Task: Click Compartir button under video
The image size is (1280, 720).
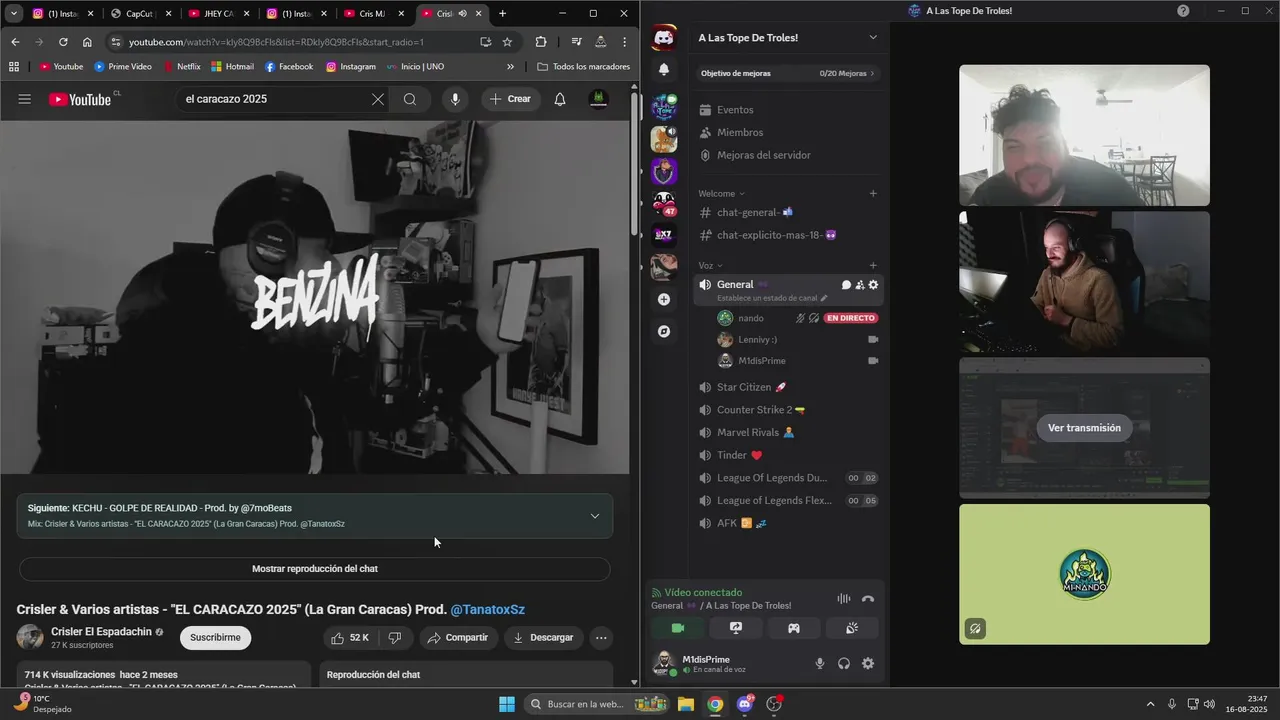Action: [x=458, y=637]
